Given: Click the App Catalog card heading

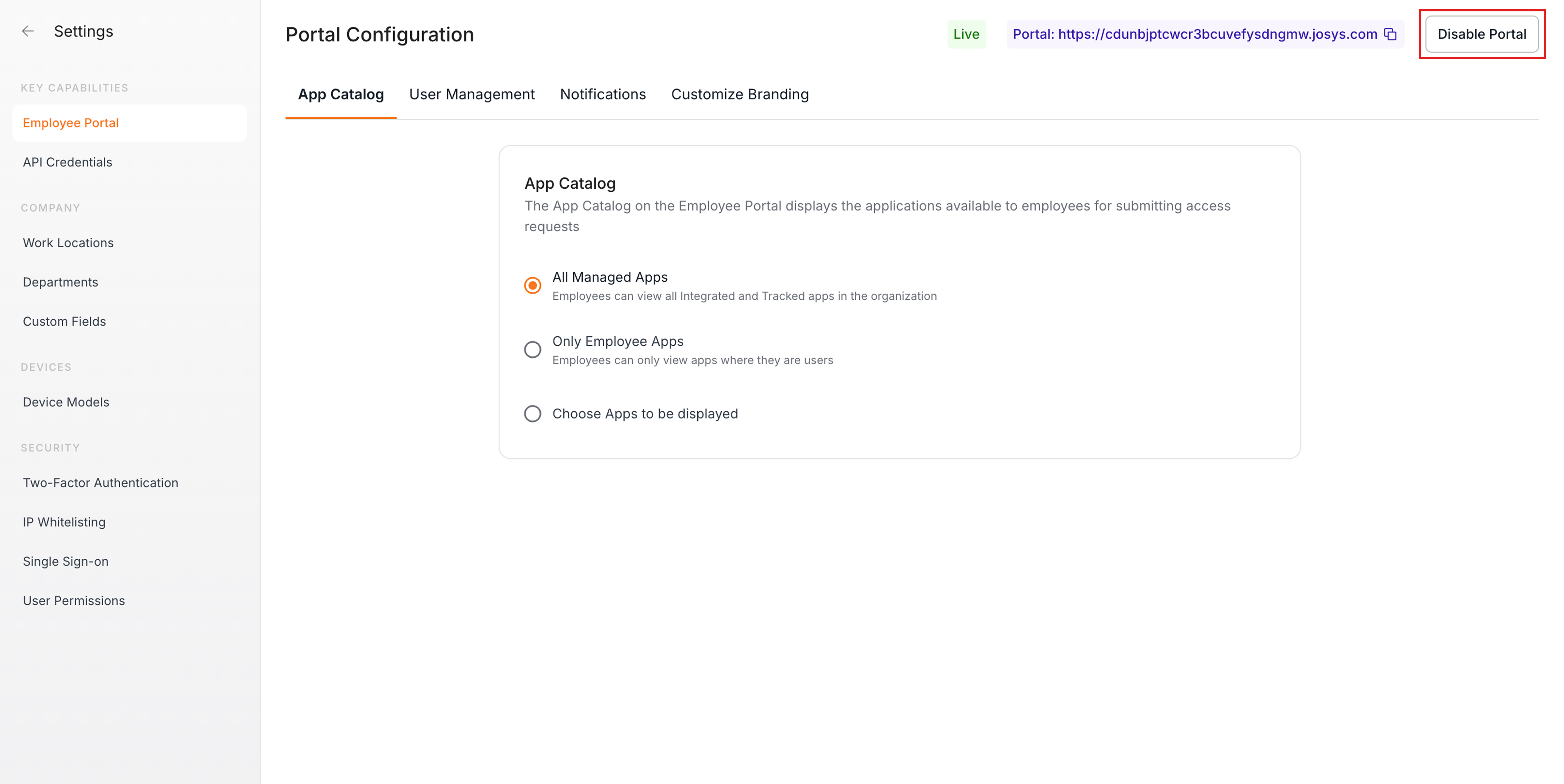Looking at the screenshot, I should (570, 183).
